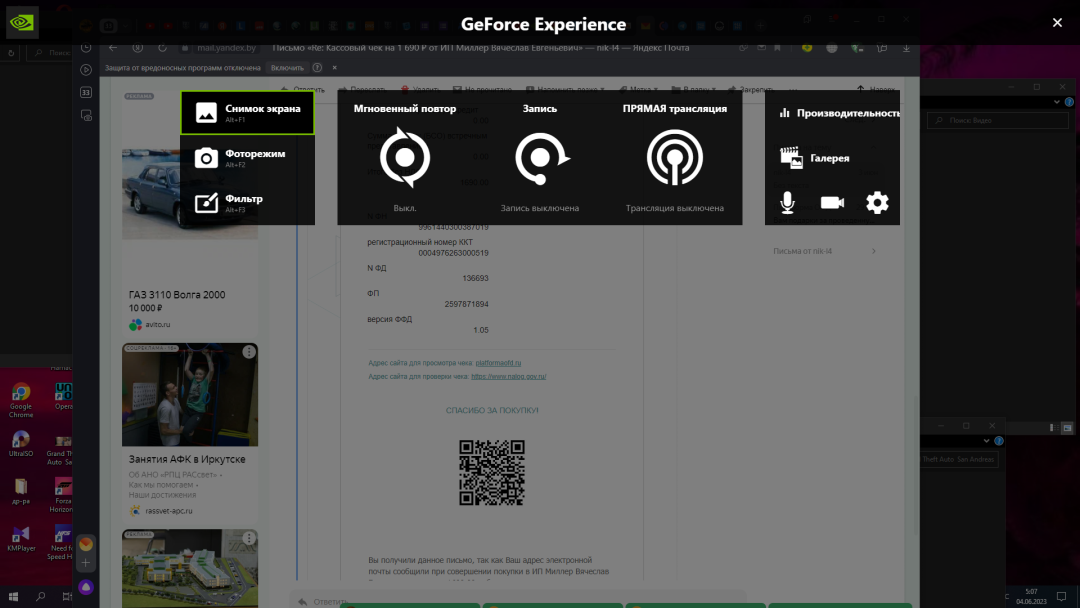Go back in Yandex browser
Screen dimensions: 1080x608
113,48
